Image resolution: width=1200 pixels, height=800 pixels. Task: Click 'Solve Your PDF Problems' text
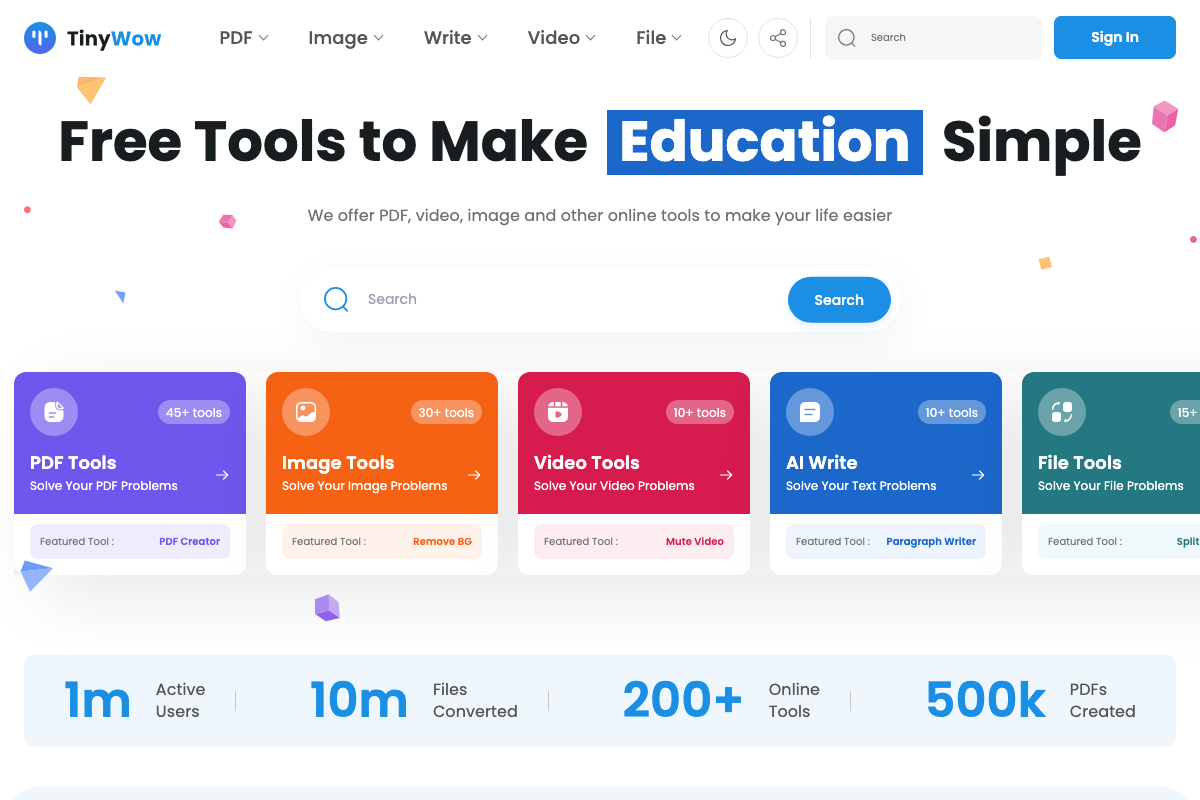[x=104, y=486]
